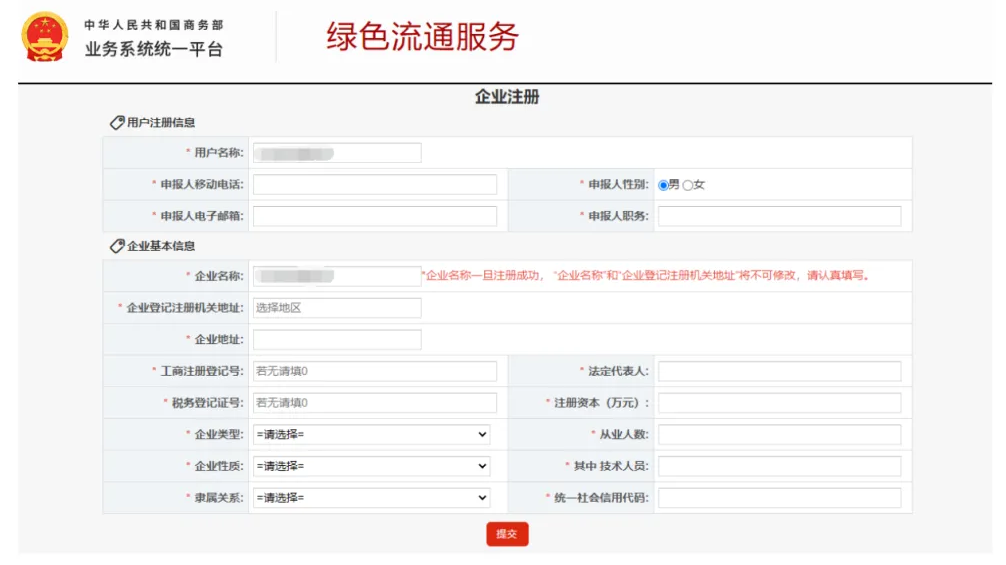Focus the 工商注册登记号 input field
The width and height of the screenshot is (1006, 565).
point(375,371)
